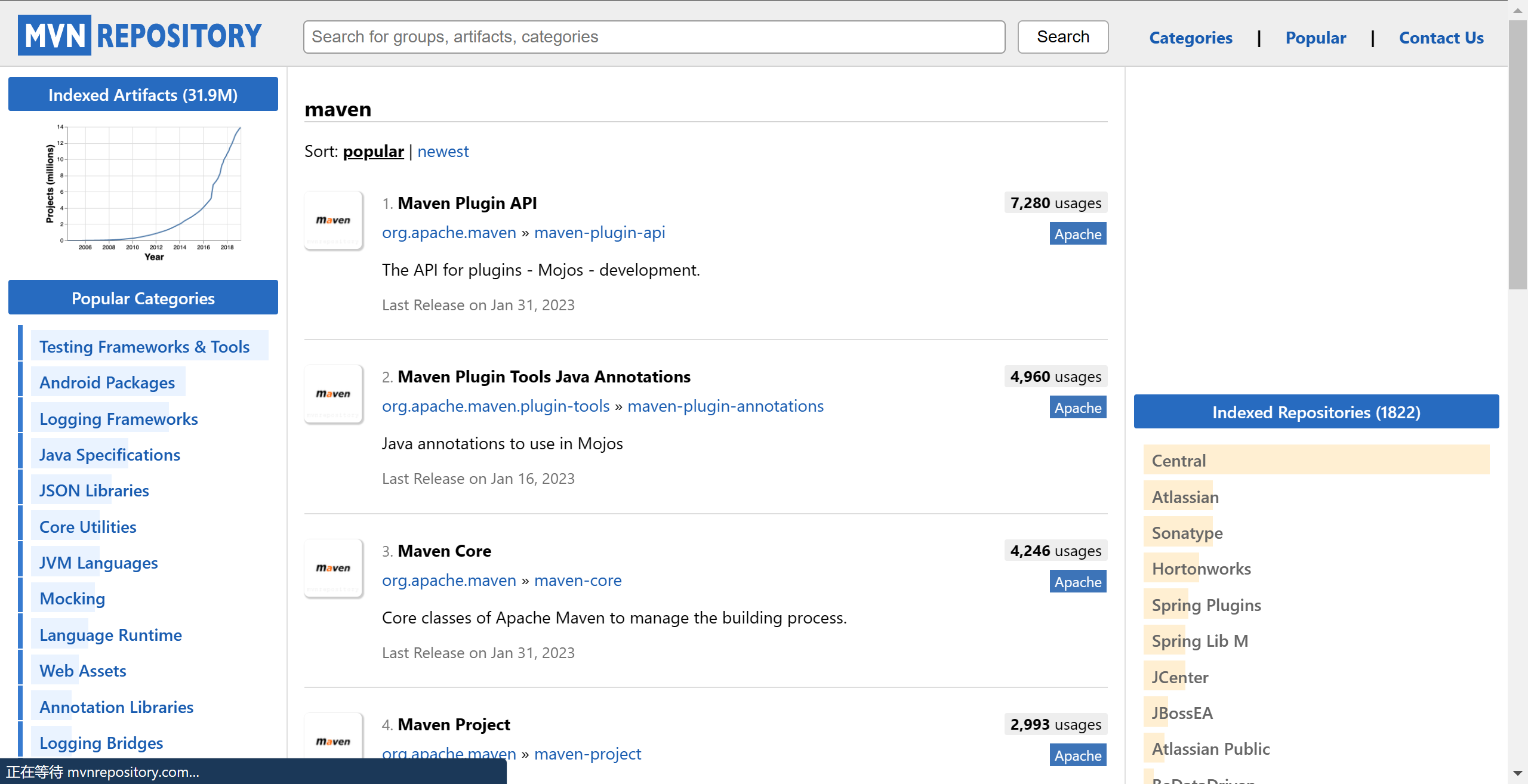Open the maven-project artifact link
This screenshot has height=784, width=1528.
click(x=587, y=754)
